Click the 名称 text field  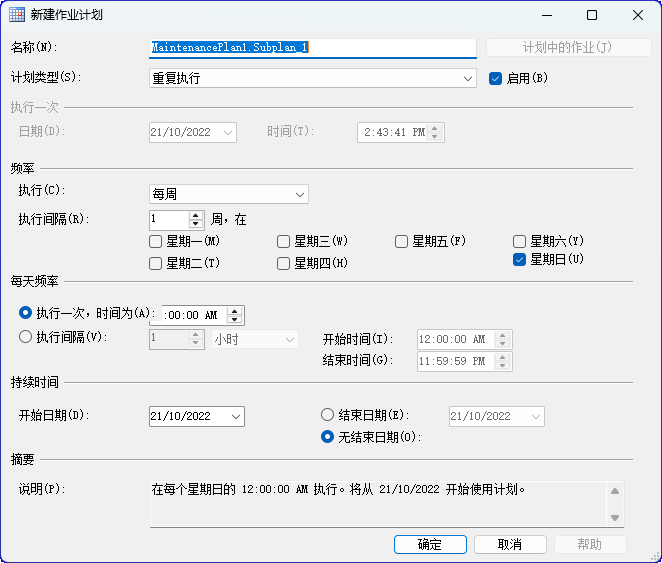pyautogui.click(x=312, y=47)
